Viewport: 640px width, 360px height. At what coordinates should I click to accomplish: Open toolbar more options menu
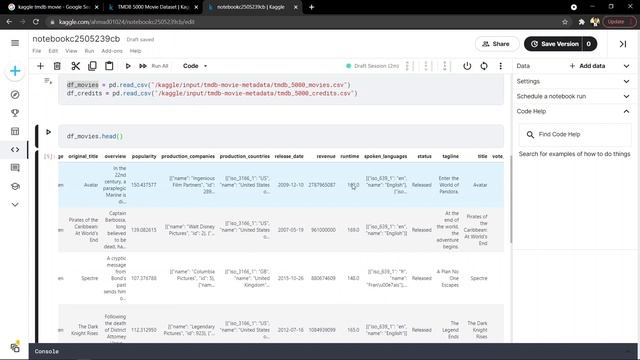(x=500, y=66)
